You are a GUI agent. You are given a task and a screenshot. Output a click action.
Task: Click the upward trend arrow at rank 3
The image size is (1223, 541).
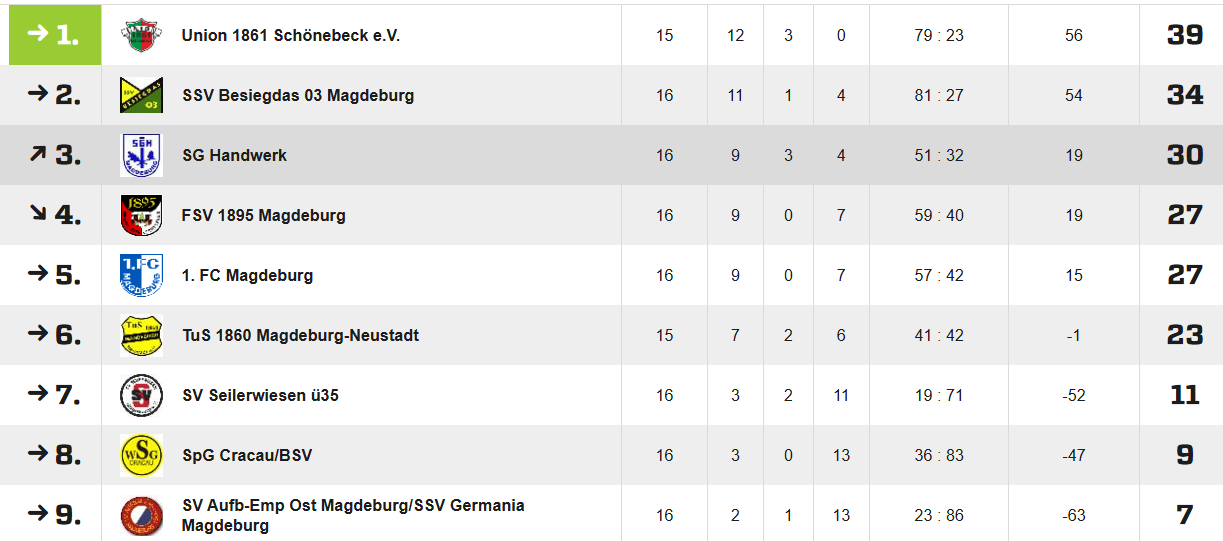click(x=39, y=154)
